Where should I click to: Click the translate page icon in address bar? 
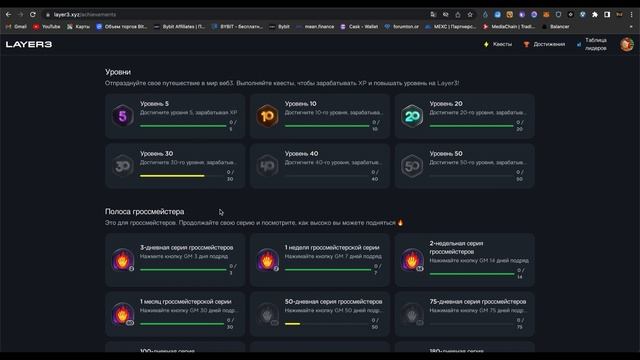433,14
